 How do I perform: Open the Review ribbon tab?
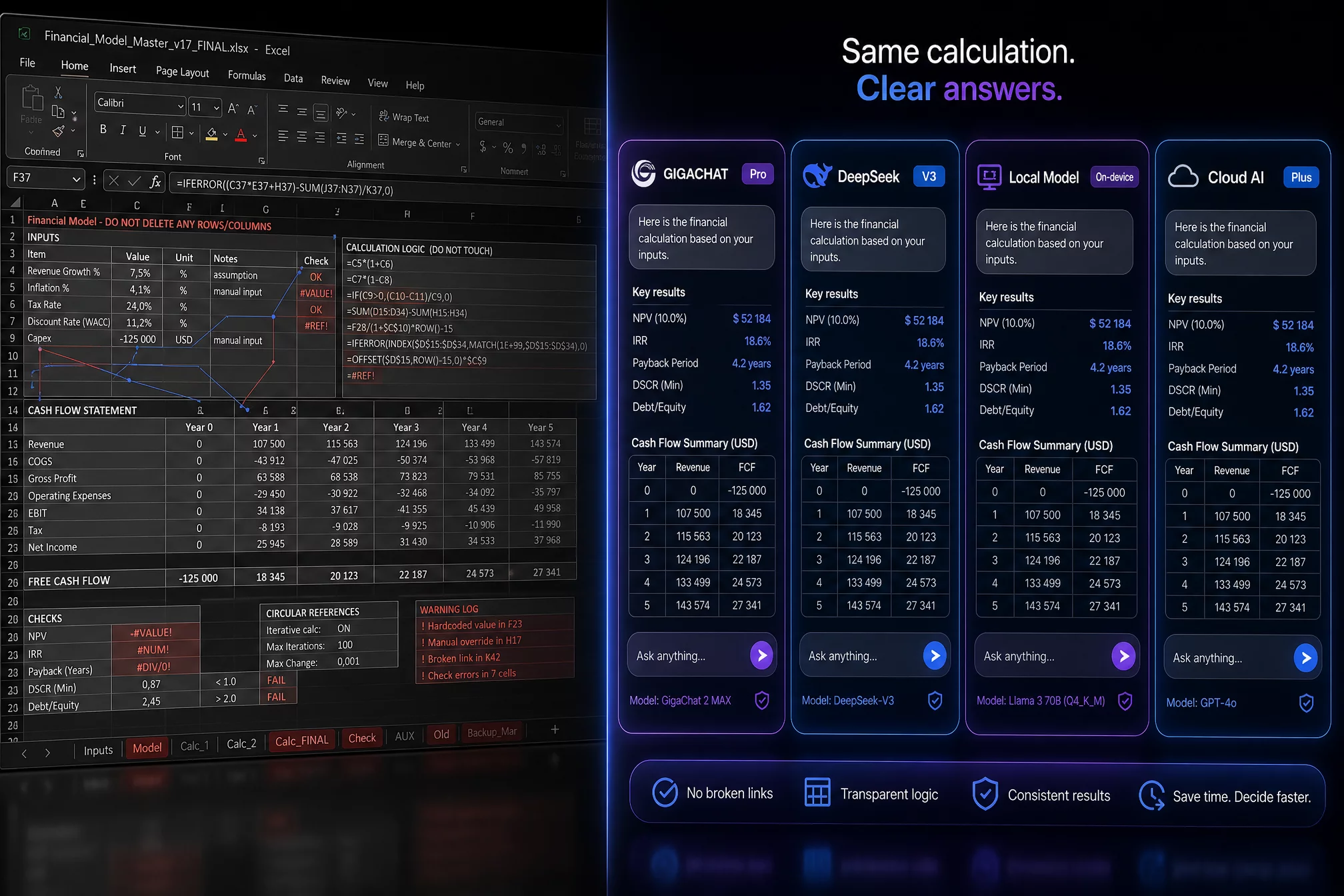(335, 80)
